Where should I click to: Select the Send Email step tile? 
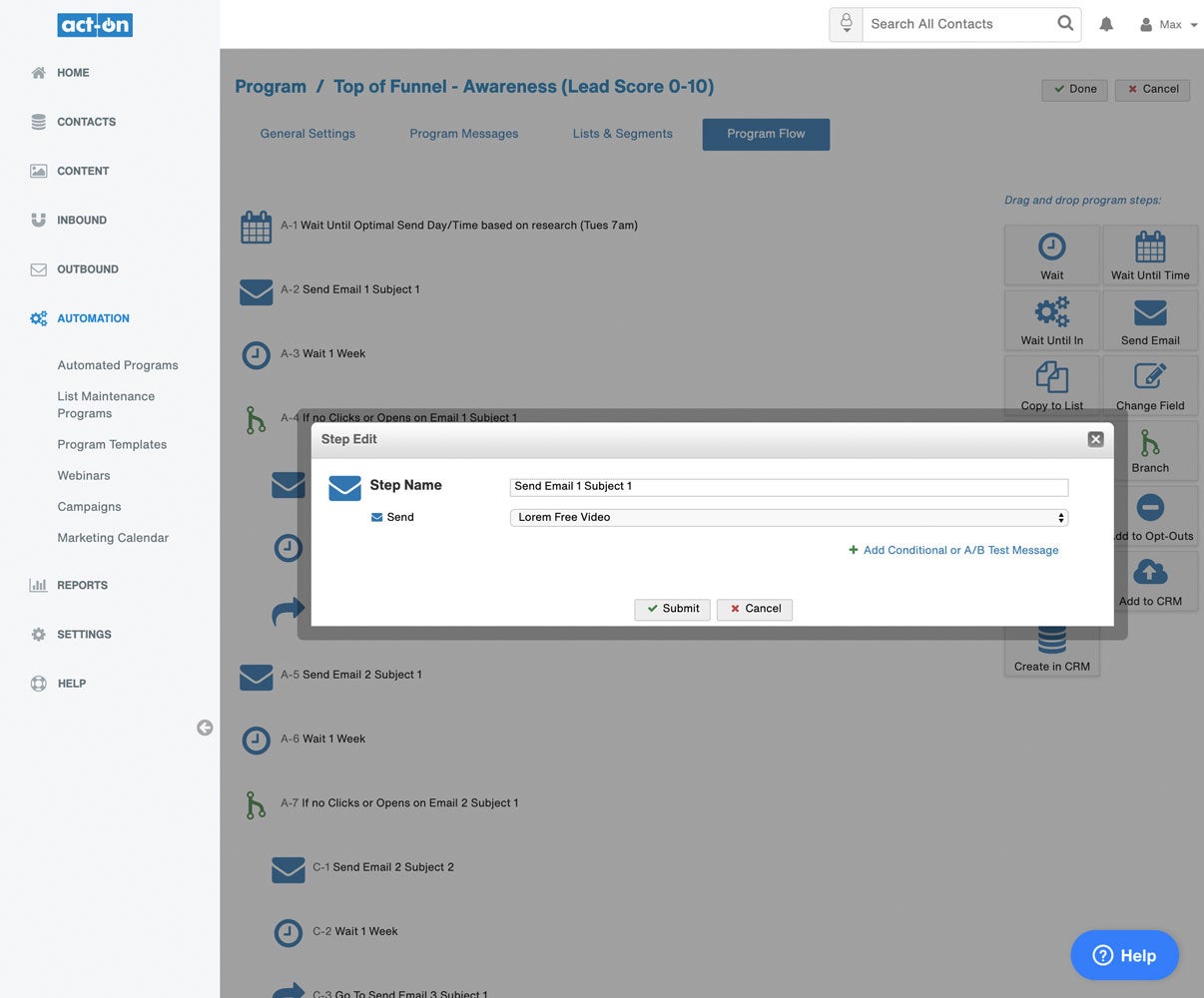(x=1150, y=321)
